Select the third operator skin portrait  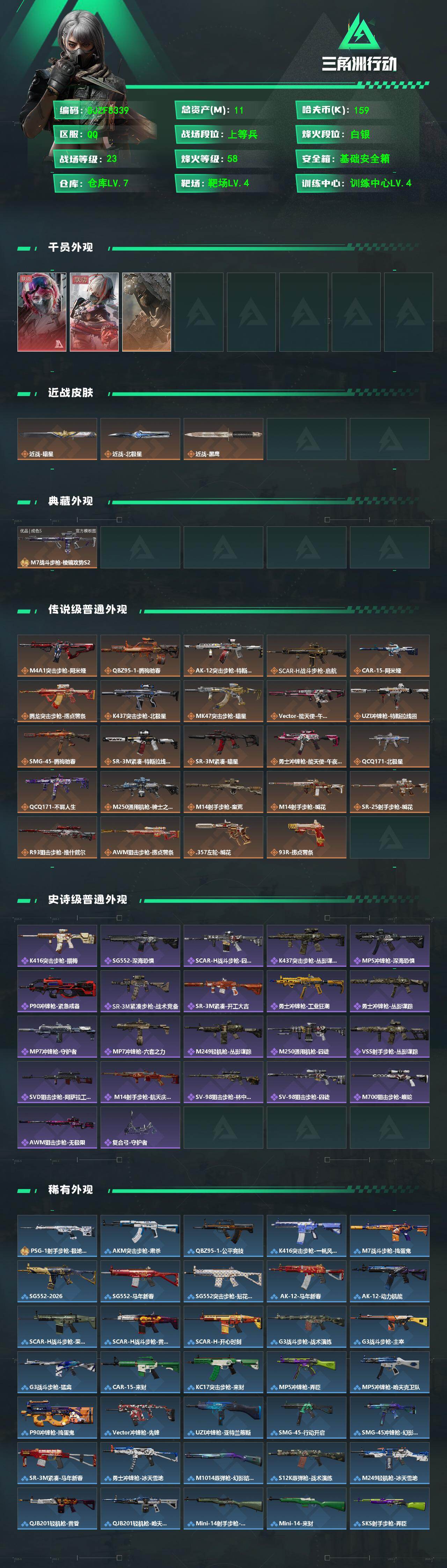(147, 312)
